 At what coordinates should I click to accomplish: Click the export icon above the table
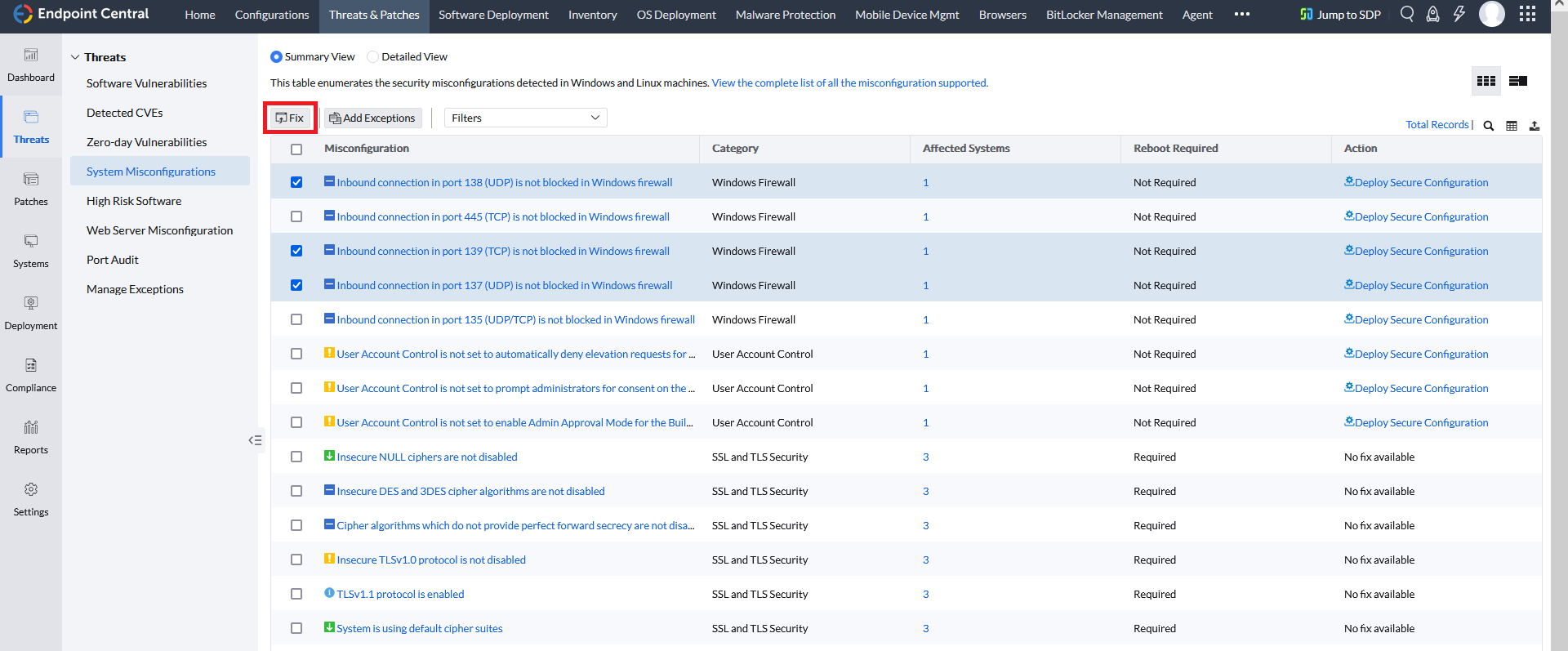coord(1535,126)
